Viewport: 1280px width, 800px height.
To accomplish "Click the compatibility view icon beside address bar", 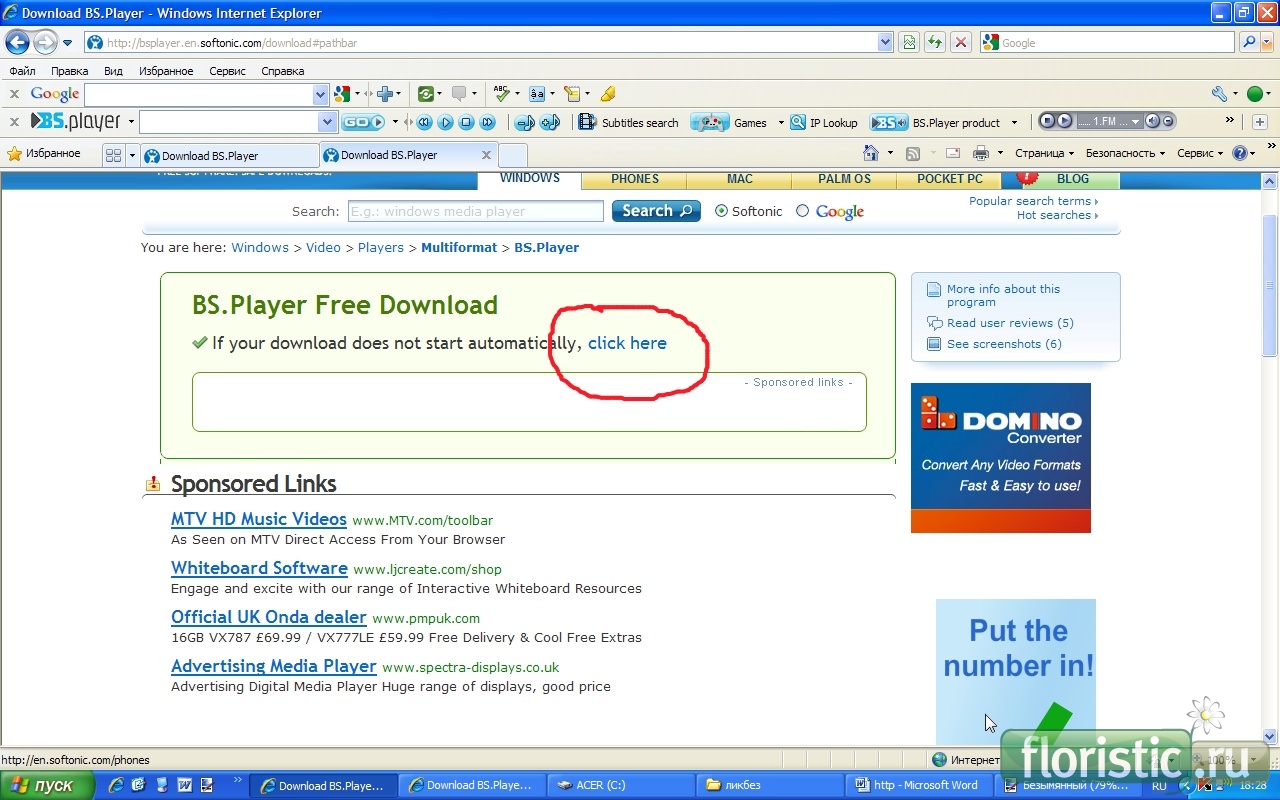I will [909, 42].
